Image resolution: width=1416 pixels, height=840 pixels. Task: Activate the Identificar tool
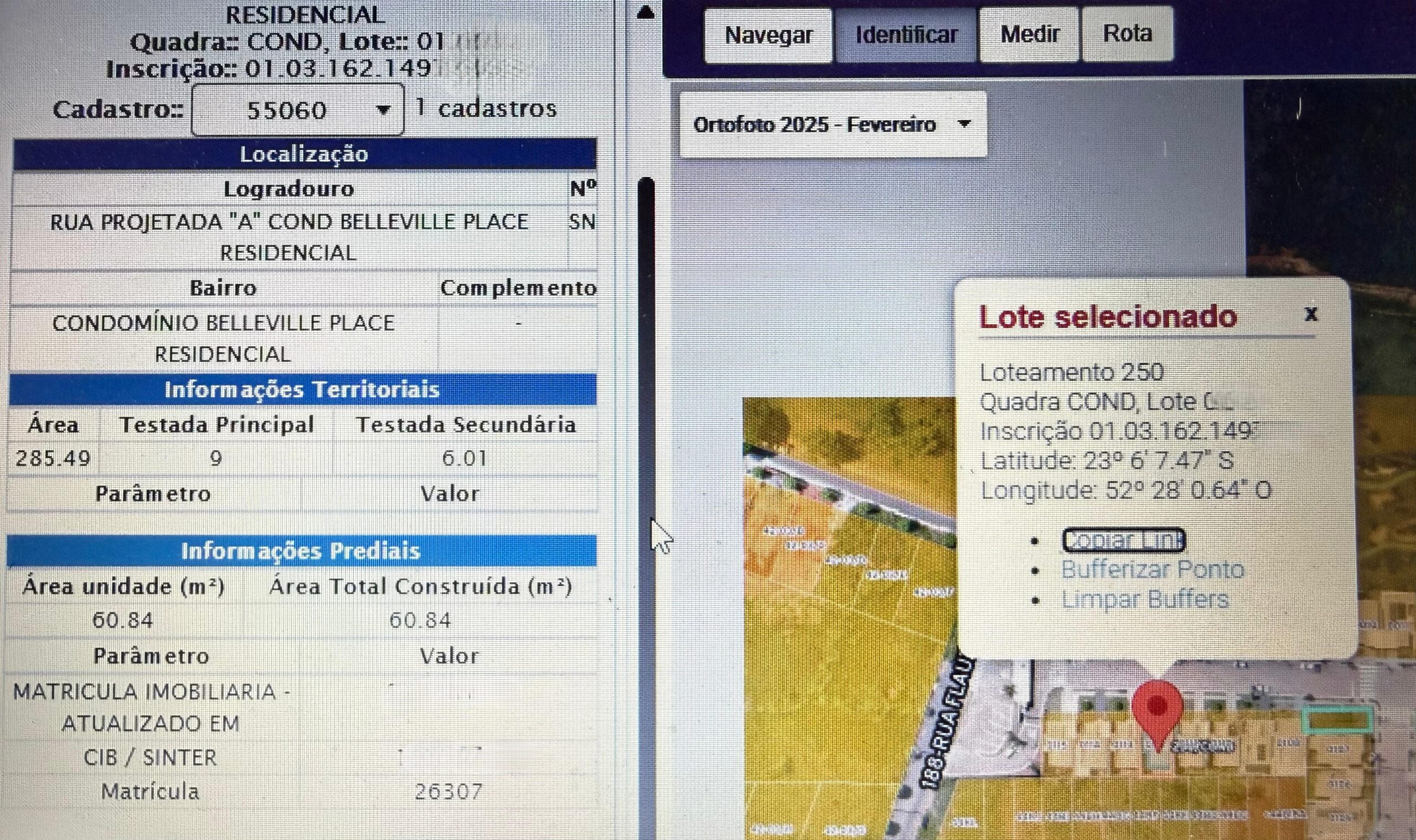pyautogui.click(x=906, y=35)
